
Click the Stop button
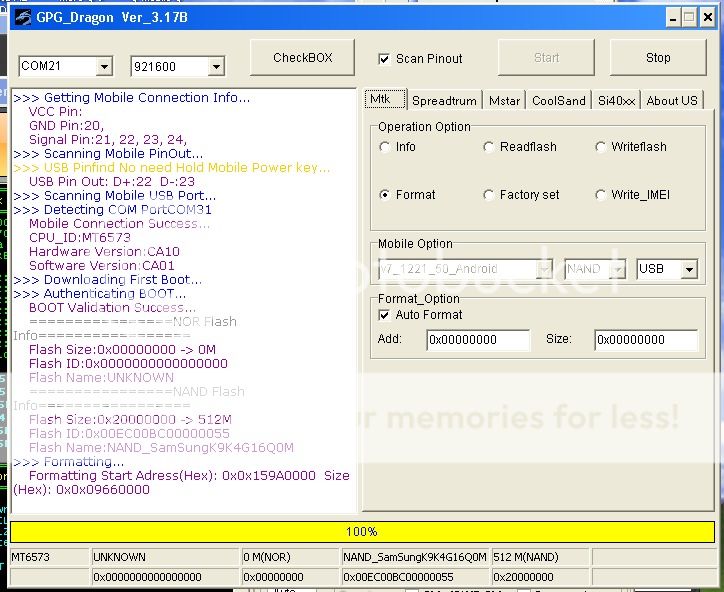[657, 58]
